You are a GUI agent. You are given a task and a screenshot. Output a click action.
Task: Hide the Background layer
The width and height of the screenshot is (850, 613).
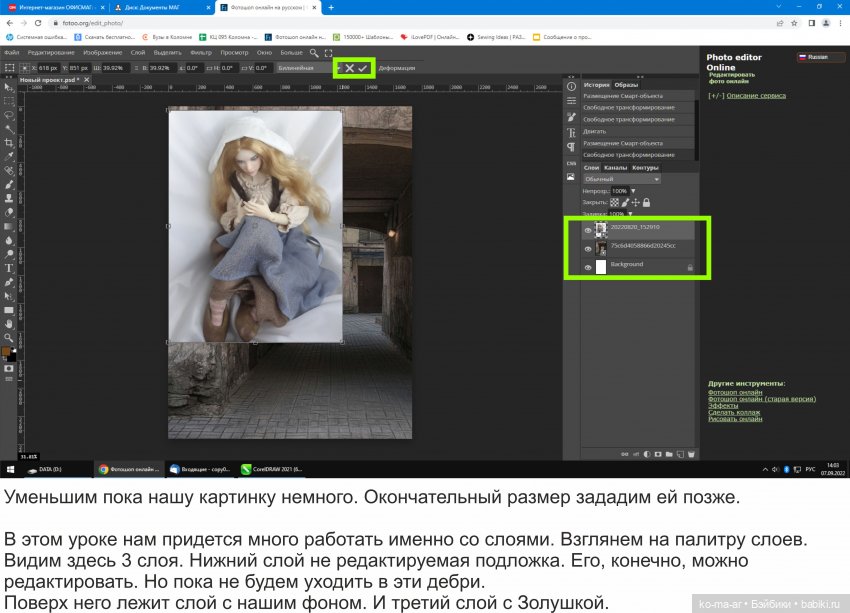pos(588,268)
